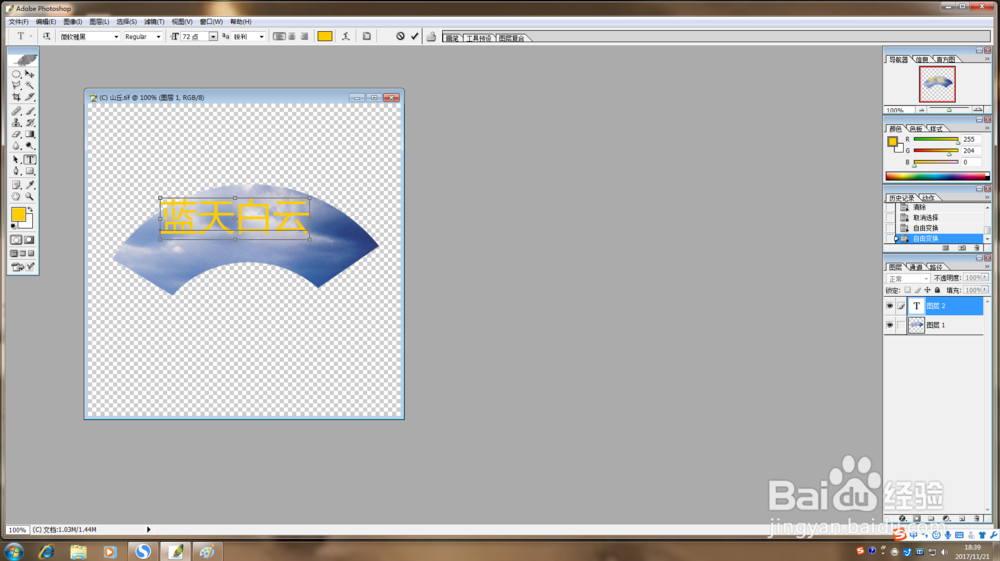
Task: Click the Create Warped Text icon
Action: [346, 36]
